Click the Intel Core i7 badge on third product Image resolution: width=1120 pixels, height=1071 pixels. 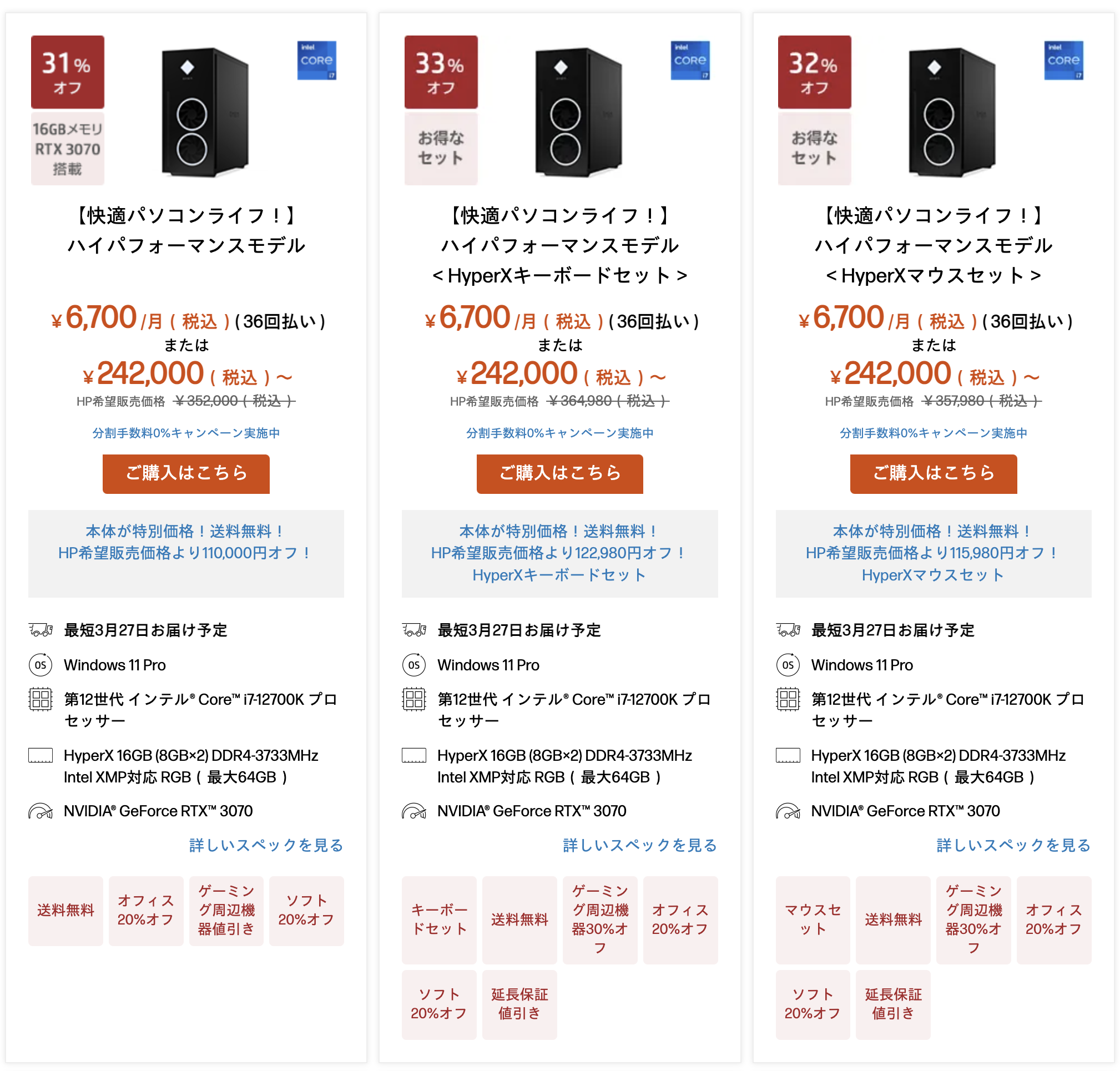coord(1063,60)
